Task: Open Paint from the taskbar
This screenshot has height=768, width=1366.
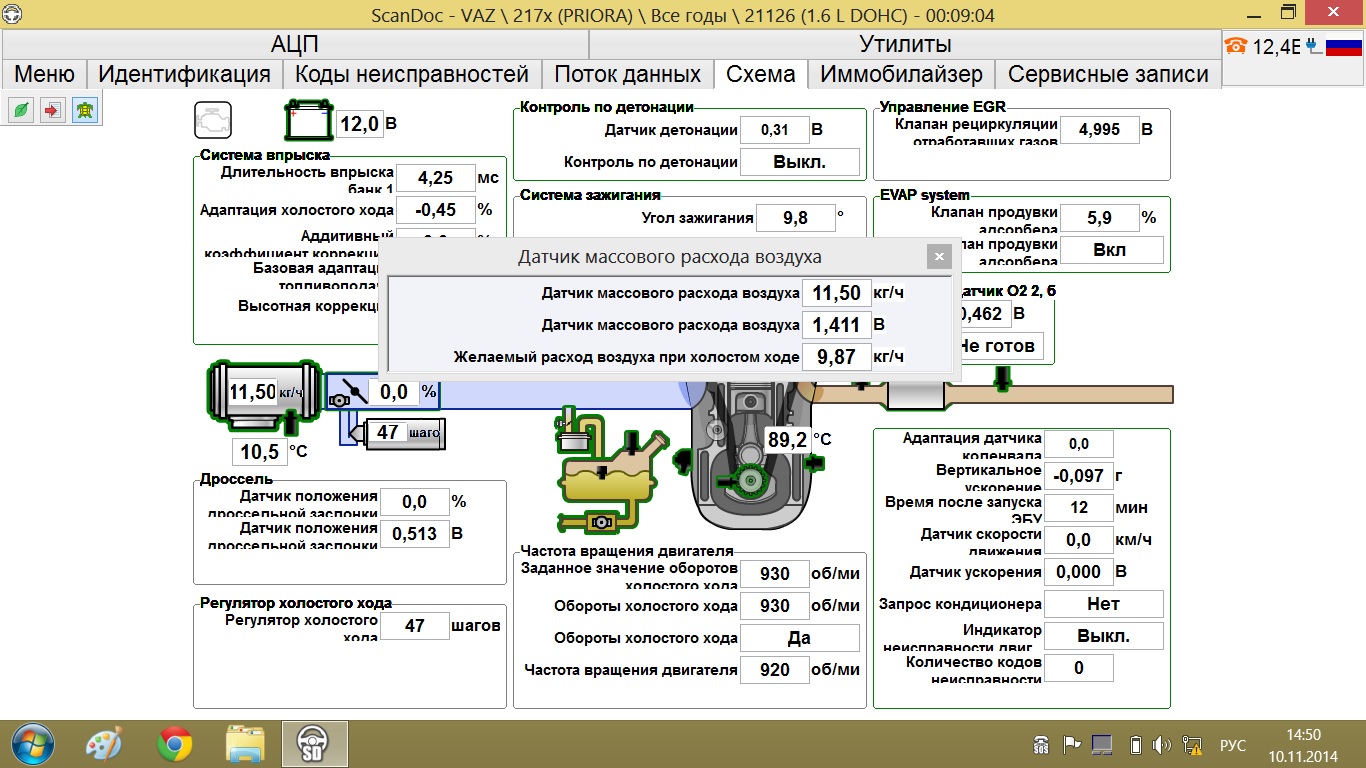Action: [104, 744]
